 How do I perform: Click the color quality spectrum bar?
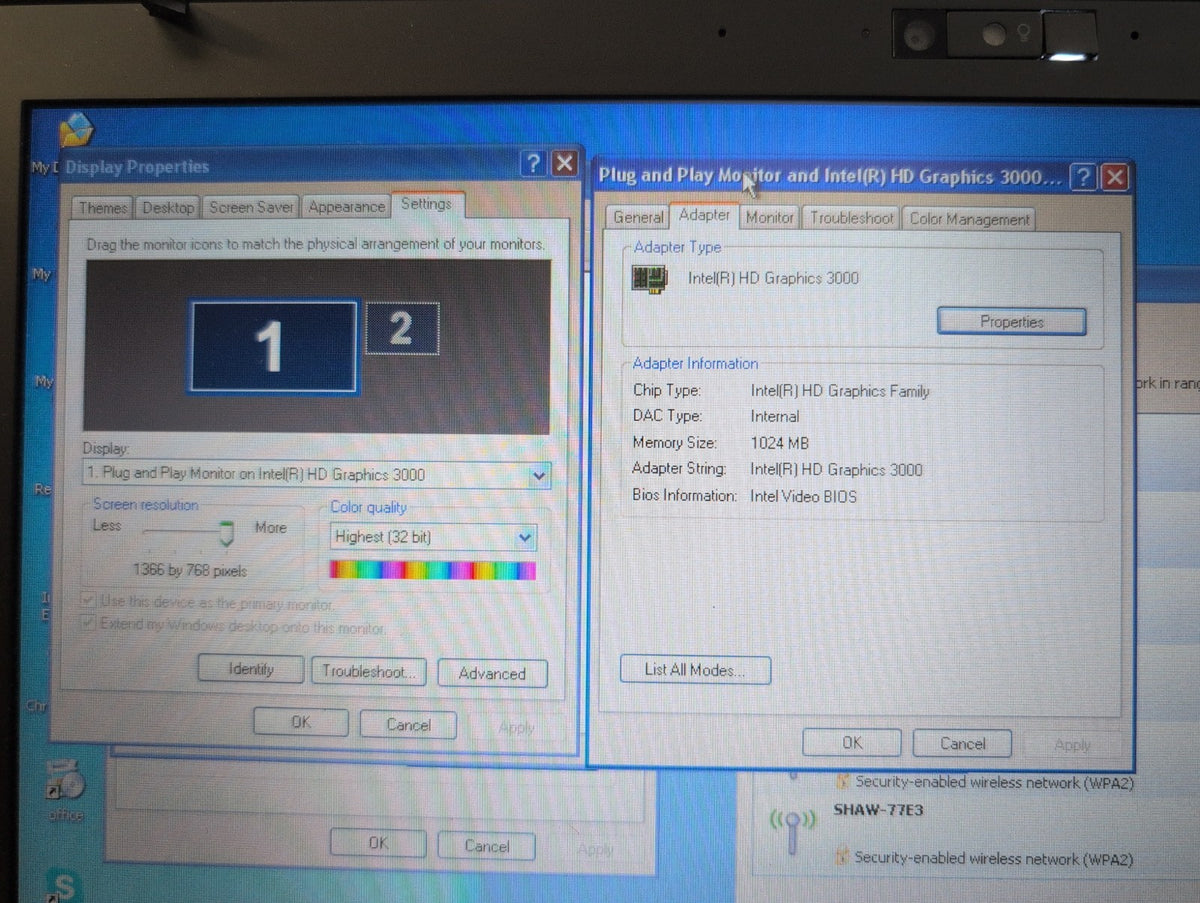point(433,570)
